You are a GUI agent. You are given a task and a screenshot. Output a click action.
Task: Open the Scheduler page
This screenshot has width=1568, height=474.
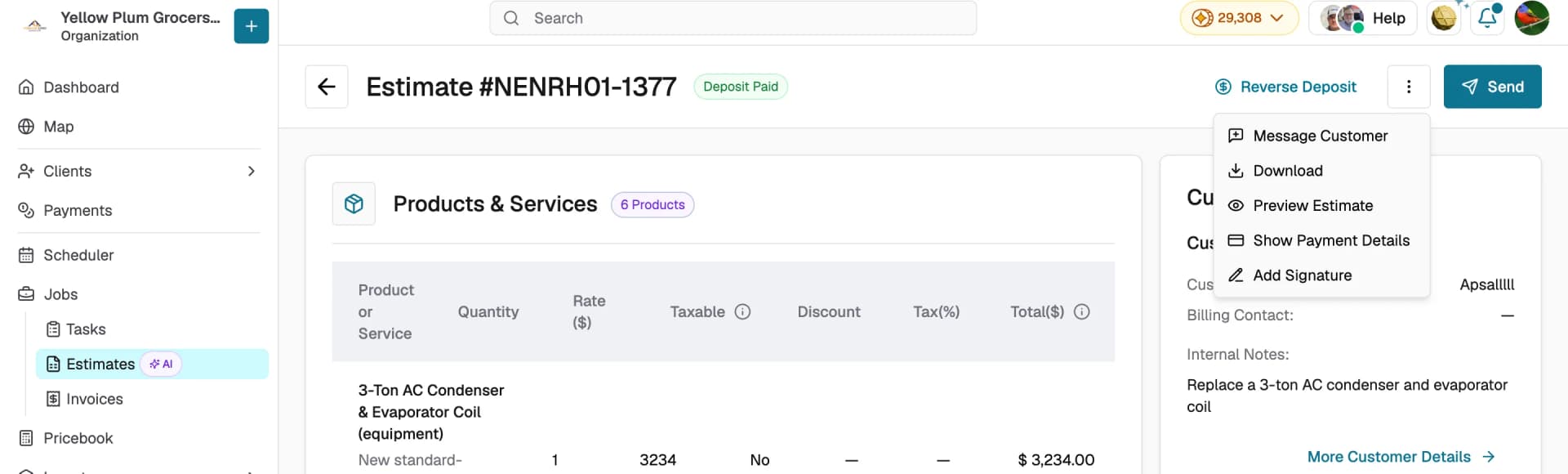tap(78, 255)
